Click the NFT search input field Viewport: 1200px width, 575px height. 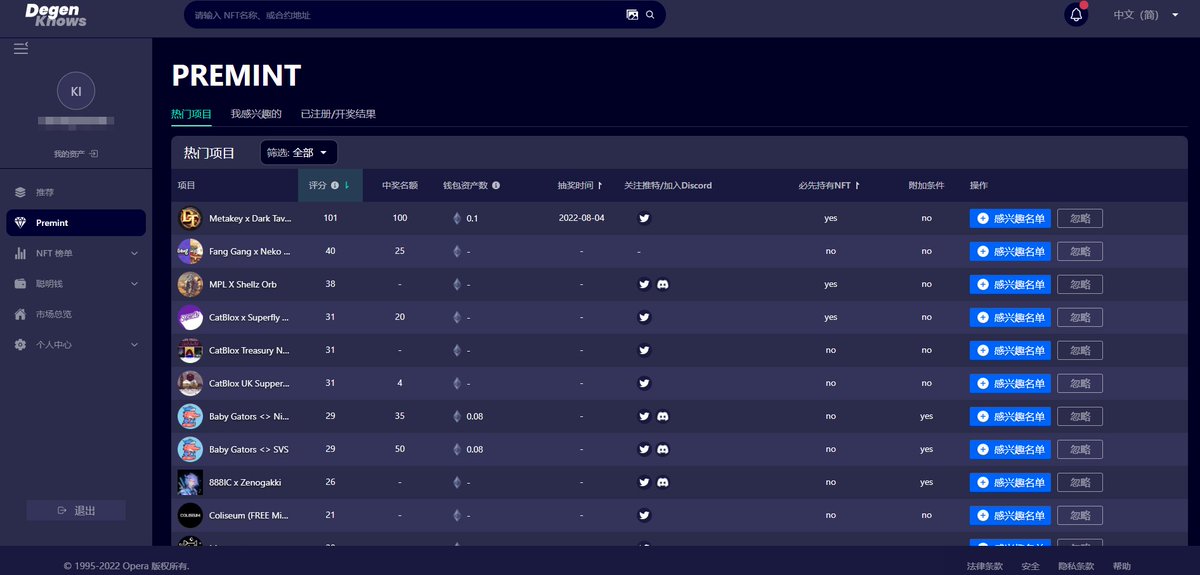[405, 15]
